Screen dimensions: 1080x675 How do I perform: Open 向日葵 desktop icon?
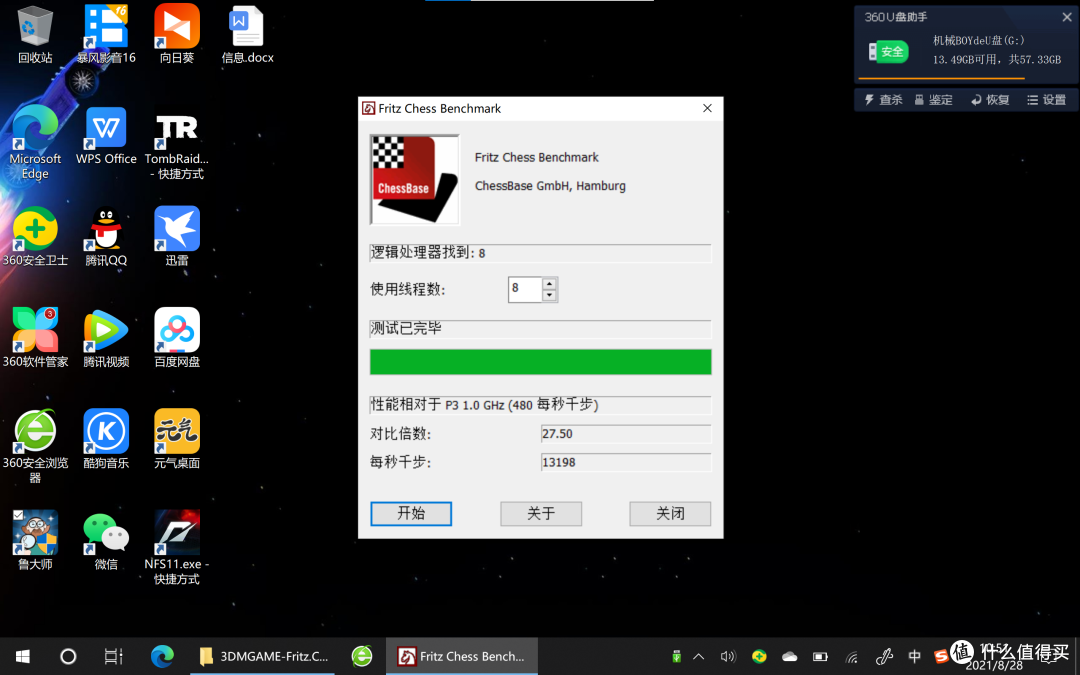[177, 34]
